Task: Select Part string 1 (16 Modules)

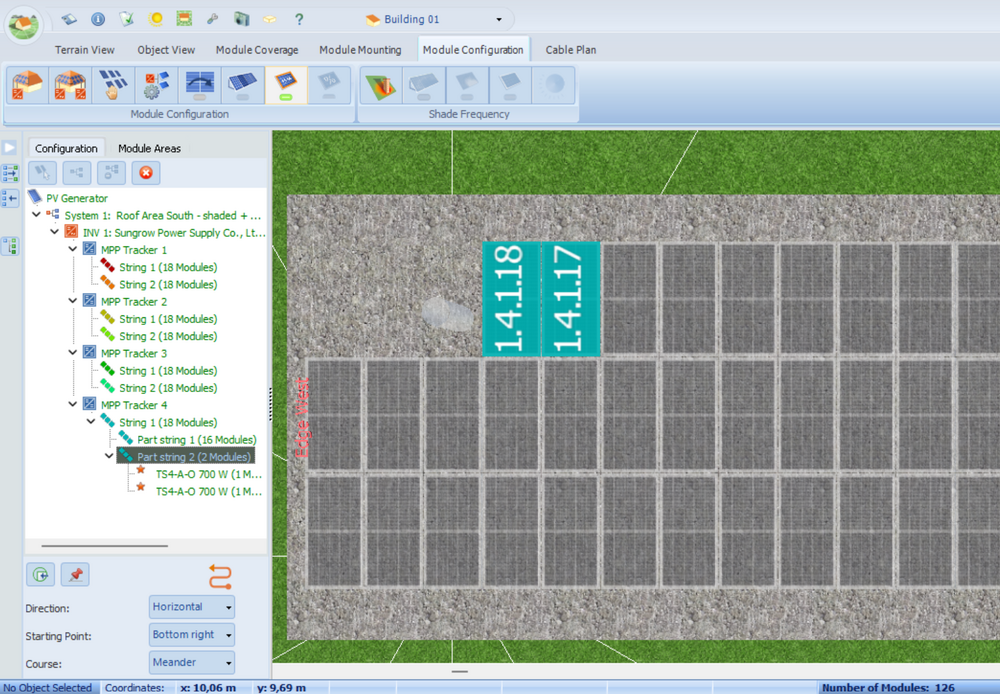Action: pos(196,440)
